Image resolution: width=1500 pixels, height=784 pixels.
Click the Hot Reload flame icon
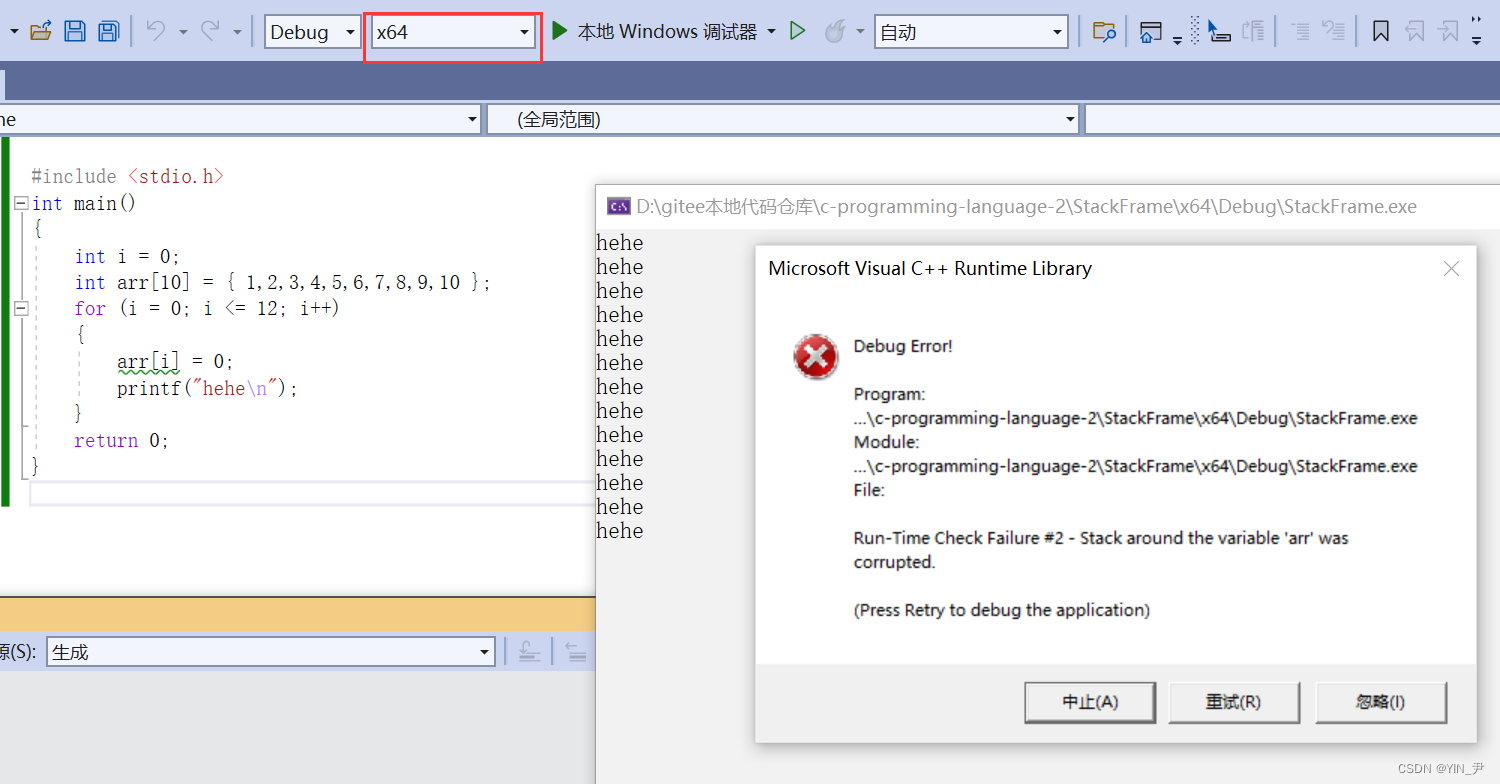pos(834,32)
